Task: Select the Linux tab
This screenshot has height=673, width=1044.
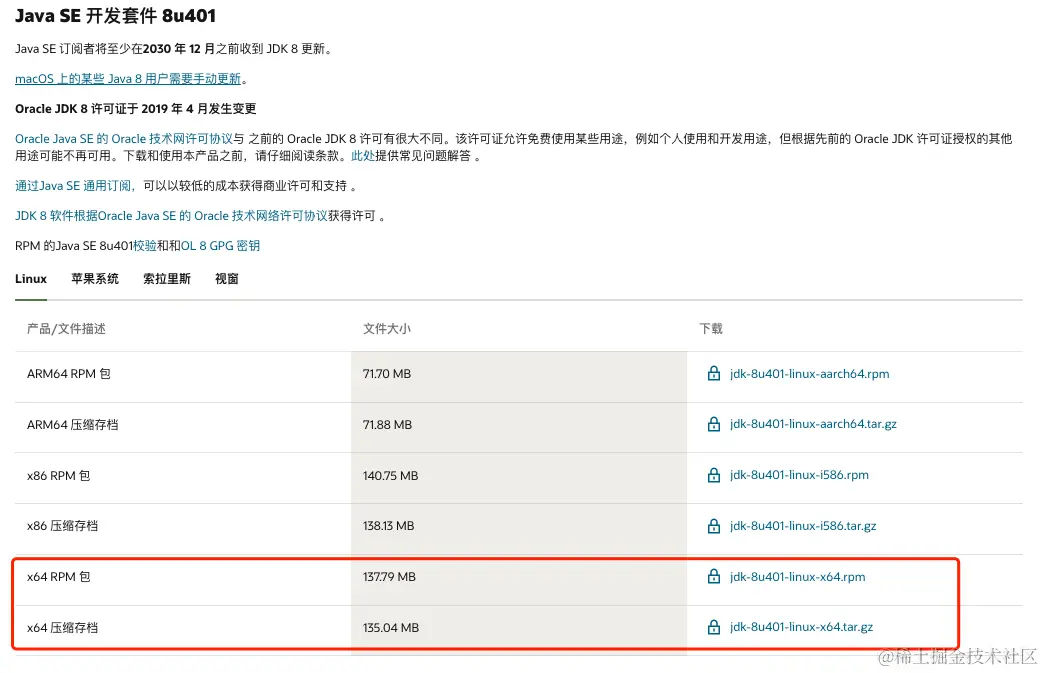Action: (31, 279)
